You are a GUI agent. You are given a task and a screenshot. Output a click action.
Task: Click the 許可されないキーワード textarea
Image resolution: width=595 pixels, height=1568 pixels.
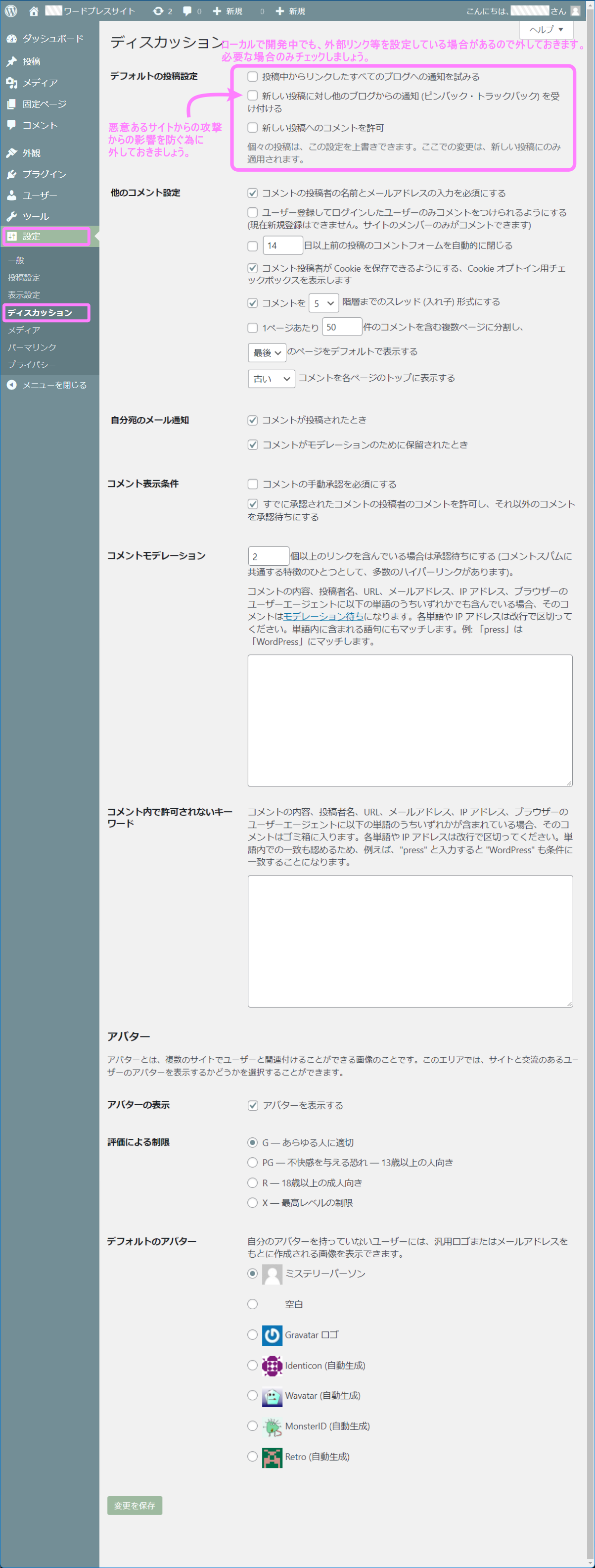410,941
